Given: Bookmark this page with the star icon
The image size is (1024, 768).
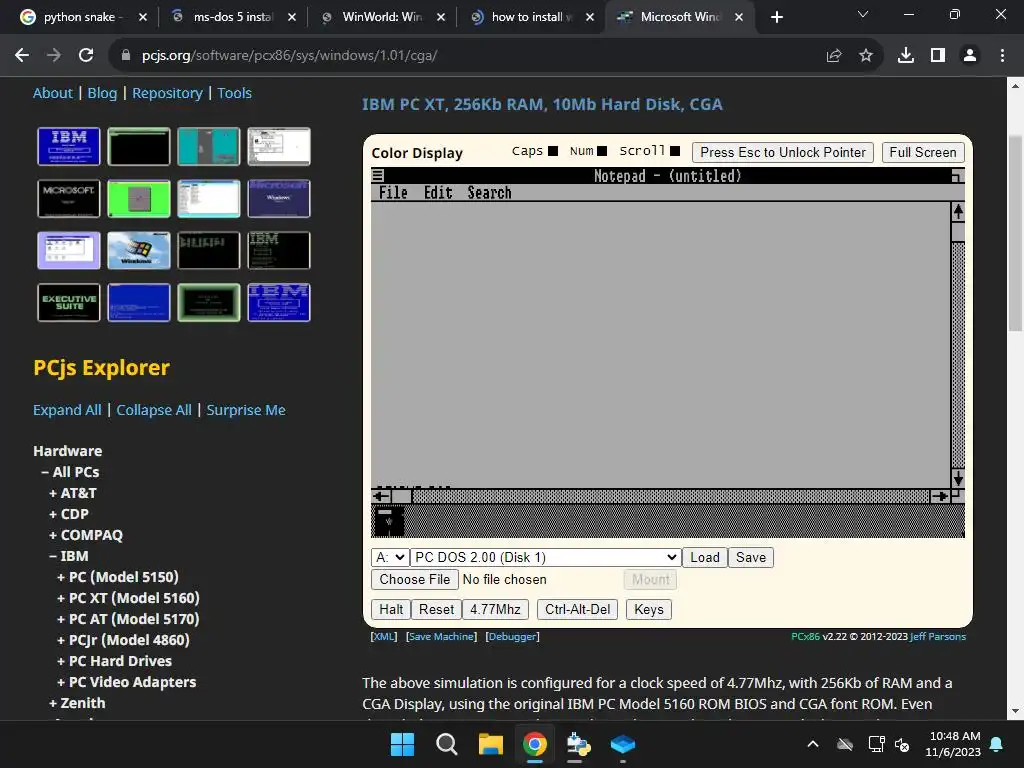Looking at the screenshot, I should pyautogui.click(x=866, y=56).
